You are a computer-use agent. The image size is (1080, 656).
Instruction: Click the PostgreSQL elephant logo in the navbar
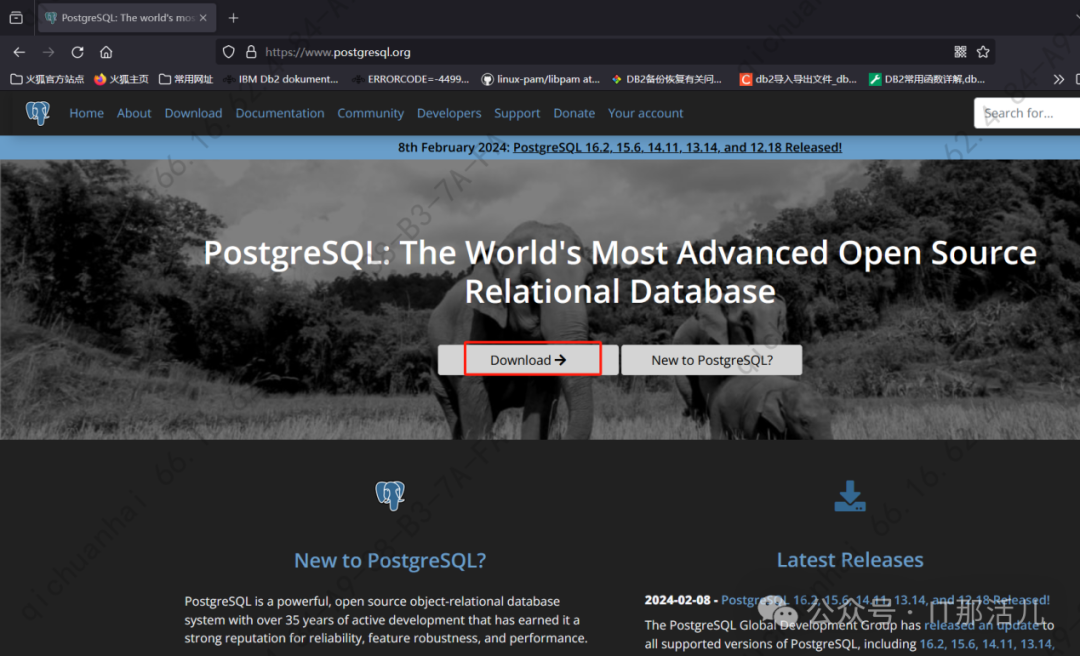point(38,113)
